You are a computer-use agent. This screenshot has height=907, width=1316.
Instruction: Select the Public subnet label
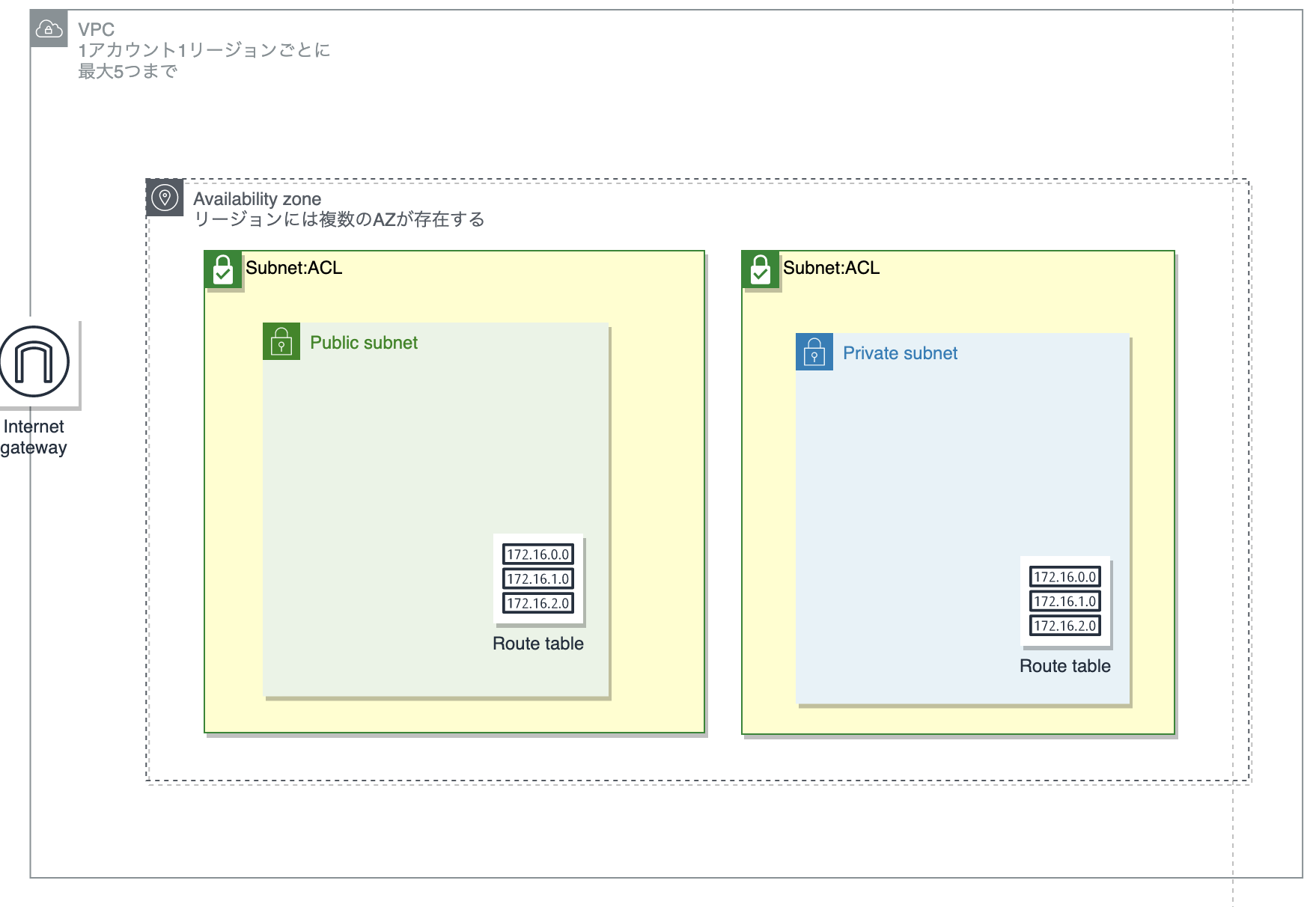[x=364, y=343]
